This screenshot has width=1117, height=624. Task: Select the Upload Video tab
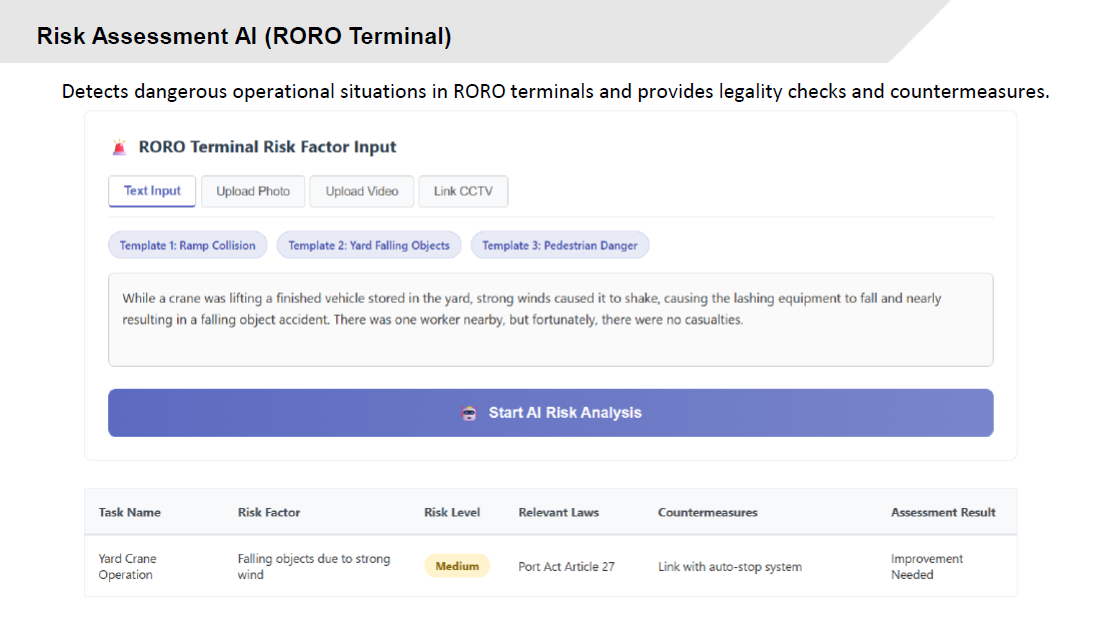point(361,191)
